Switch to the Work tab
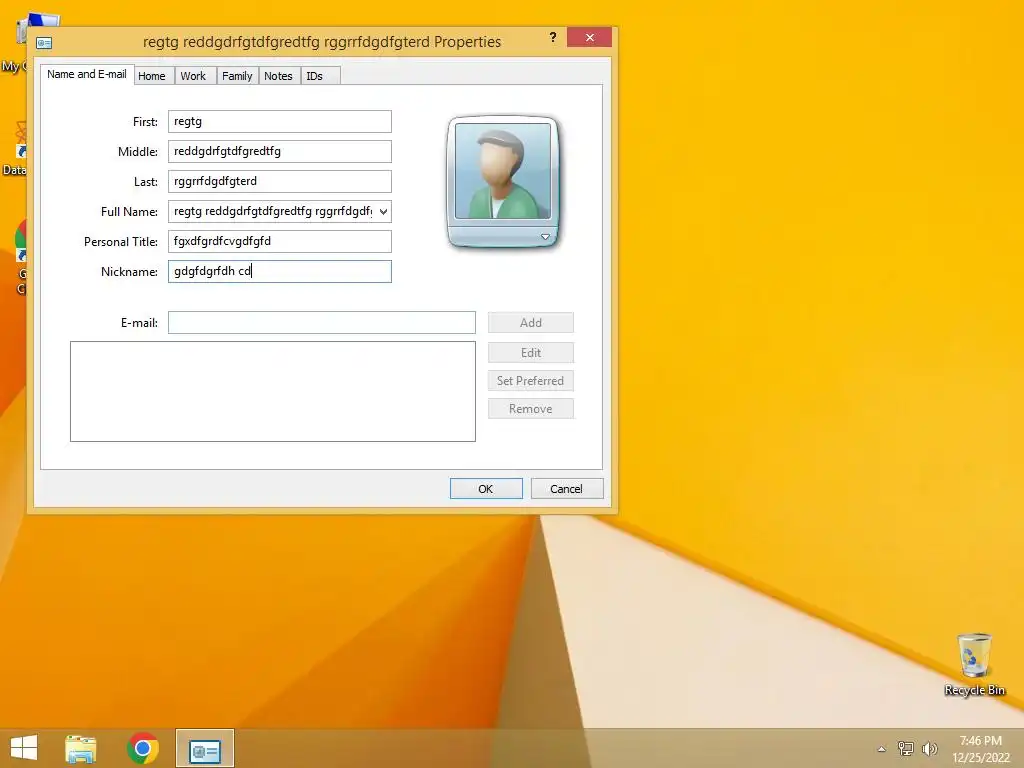Image resolution: width=1024 pixels, height=768 pixels. pos(193,76)
